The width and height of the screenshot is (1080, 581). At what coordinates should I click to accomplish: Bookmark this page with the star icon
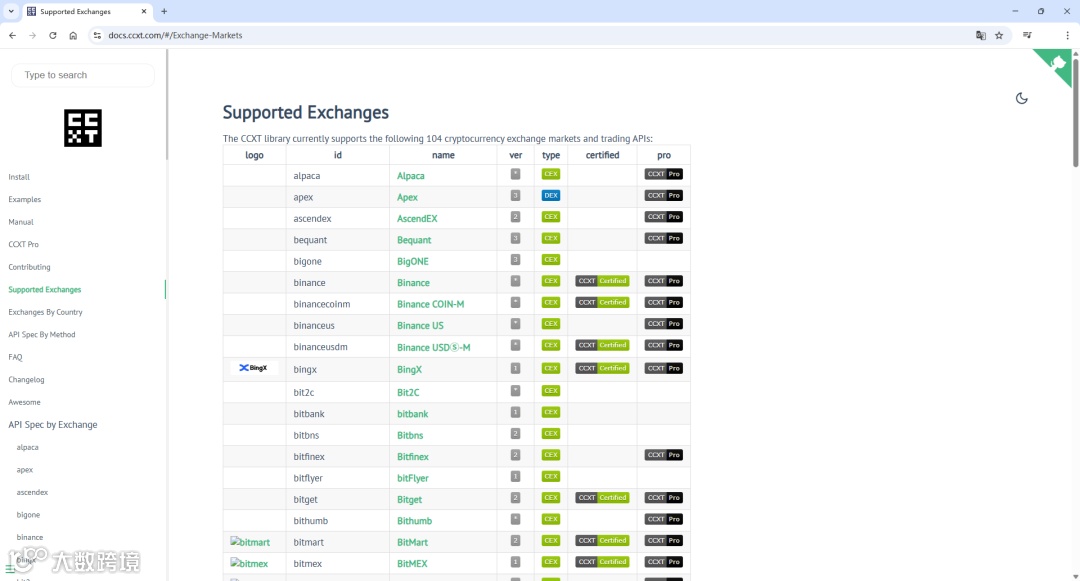[999, 35]
